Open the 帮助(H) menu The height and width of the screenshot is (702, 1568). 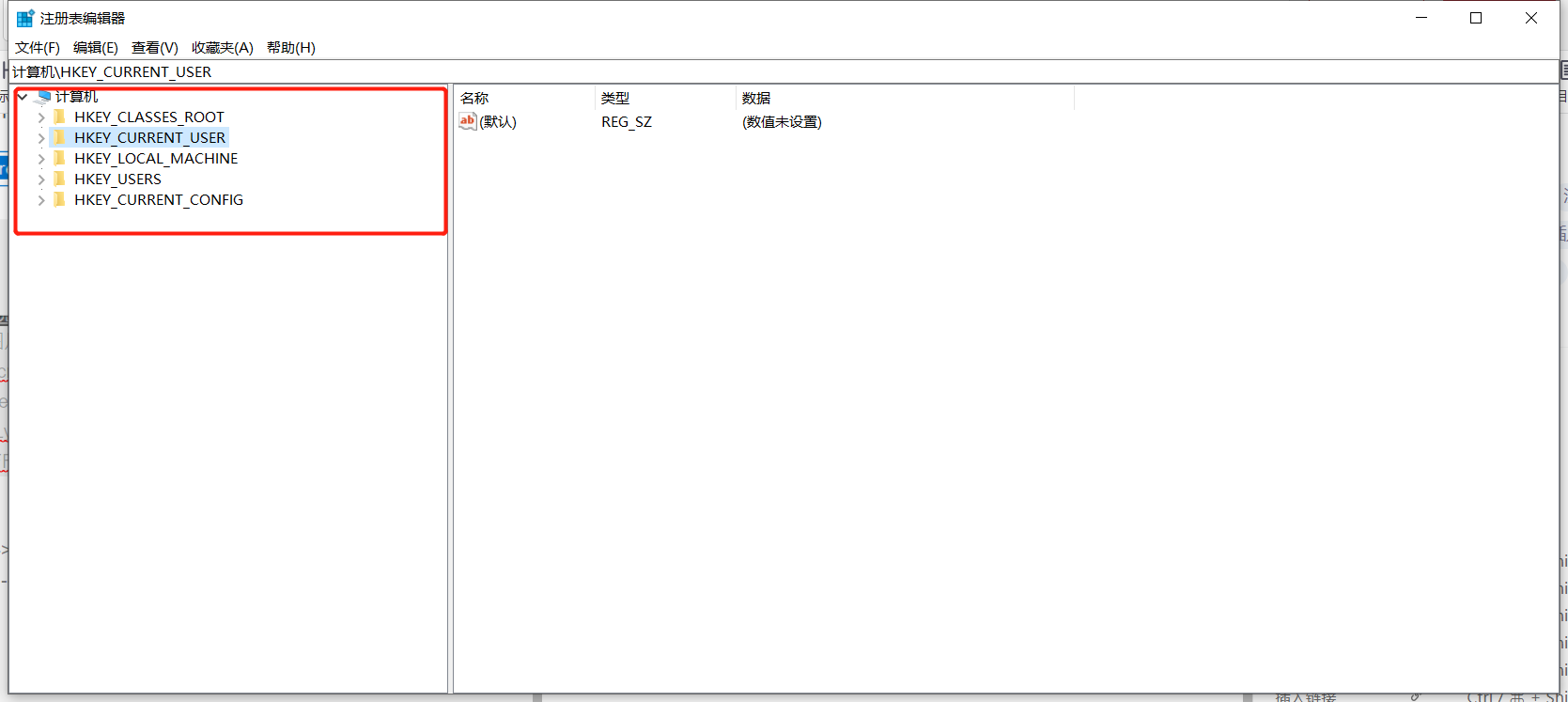(291, 47)
